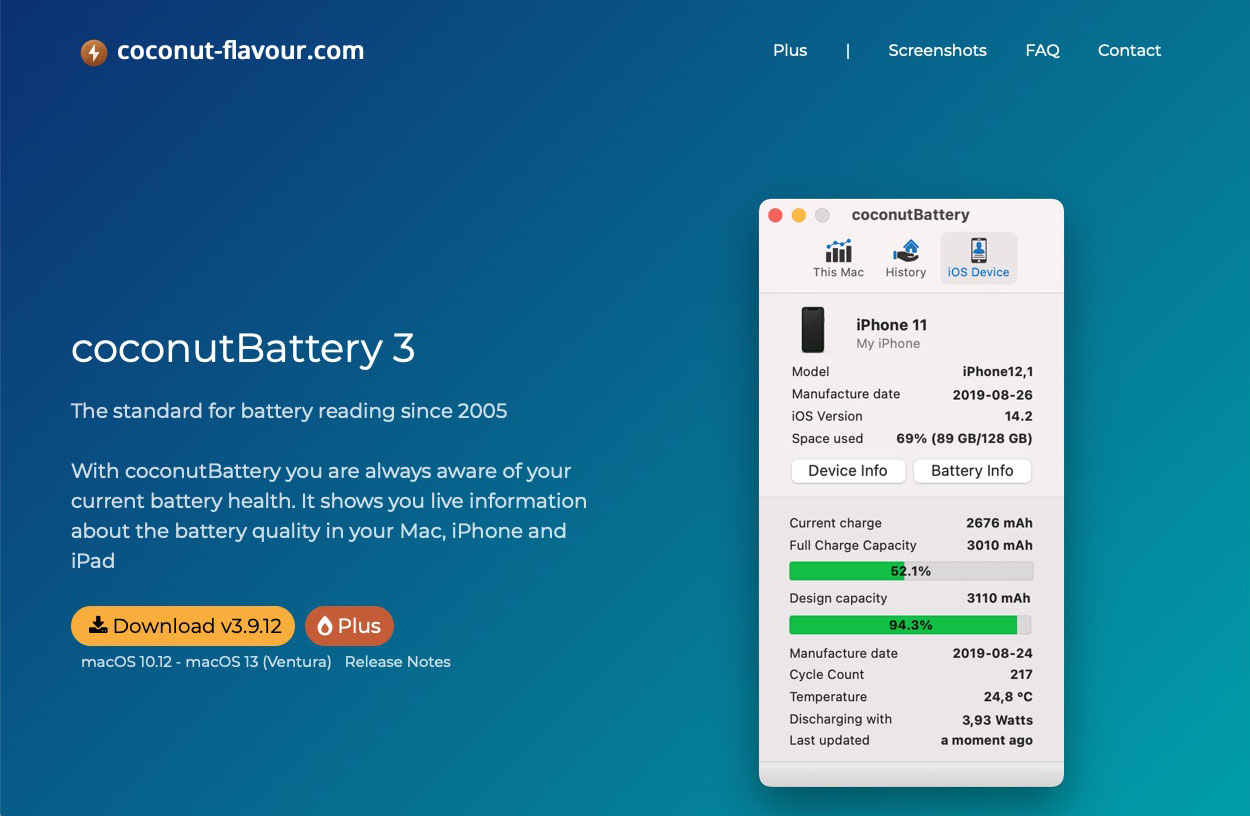
Task: Select the This Mac chart icon
Action: [838, 251]
